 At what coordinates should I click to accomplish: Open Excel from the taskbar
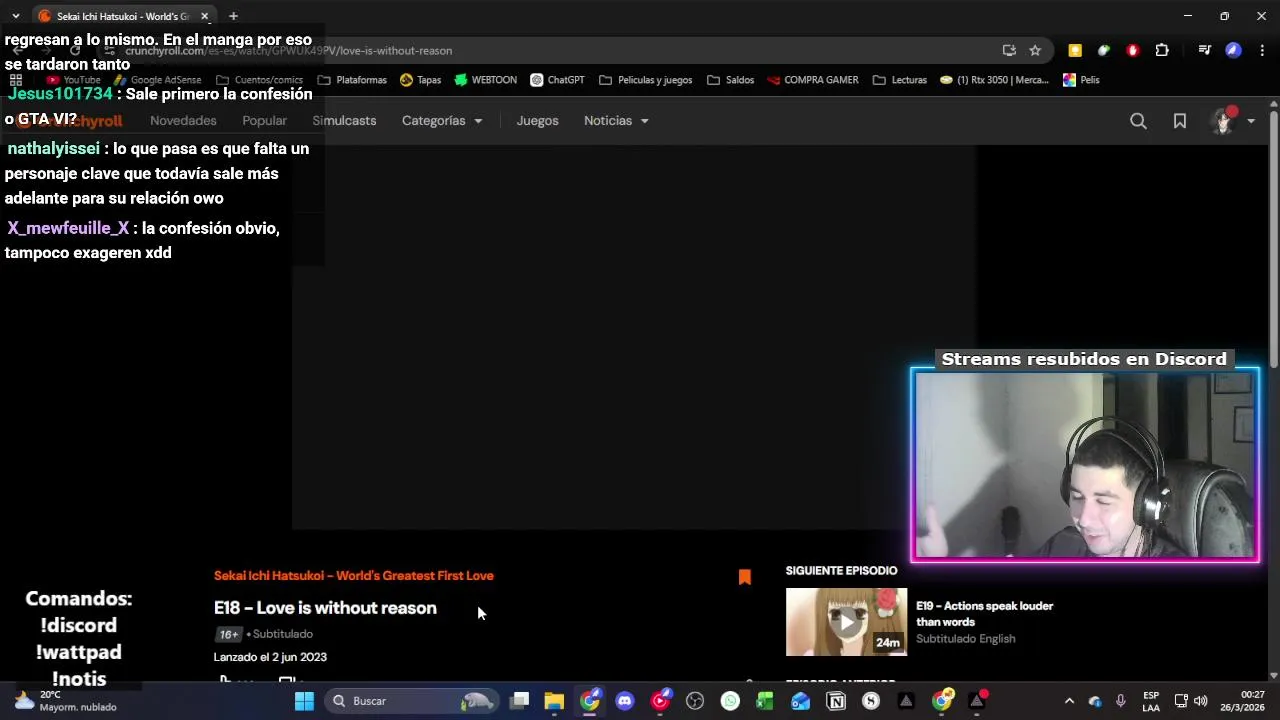click(x=765, y=701)
